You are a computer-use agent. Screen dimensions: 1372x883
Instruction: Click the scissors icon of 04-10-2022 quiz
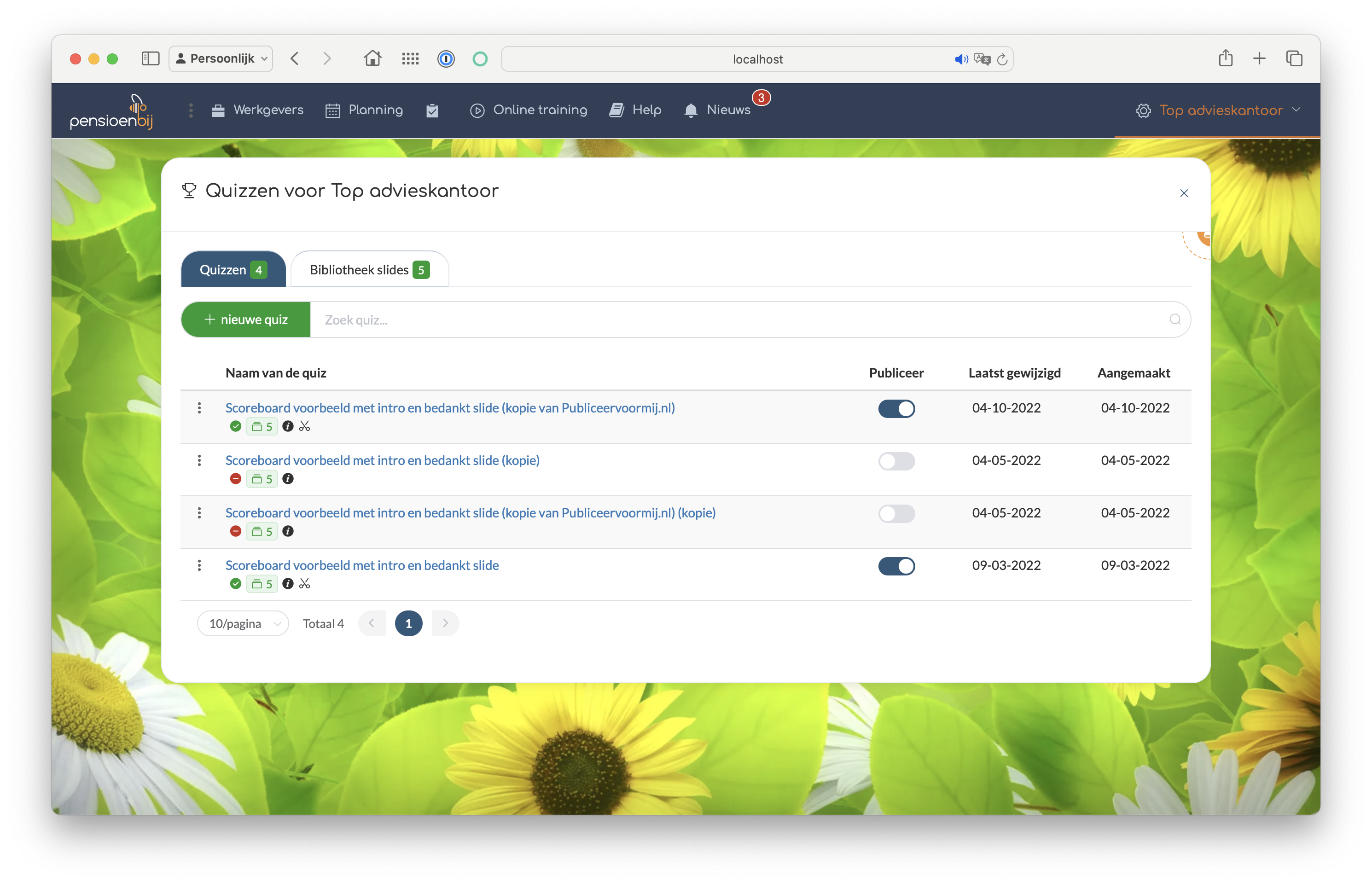click(x=304, y=426)
